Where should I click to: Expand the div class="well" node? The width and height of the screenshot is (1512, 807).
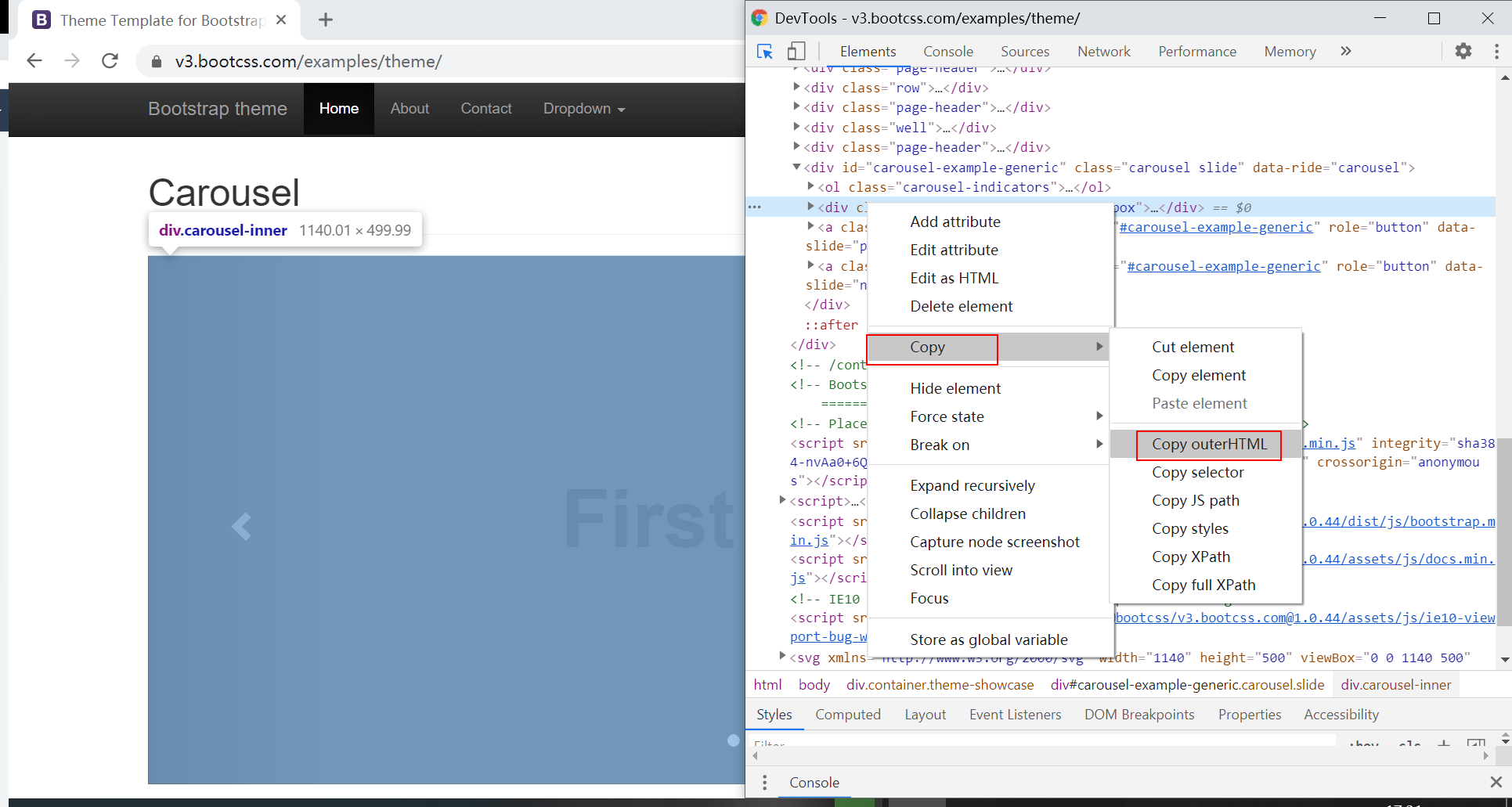tap(796, 127)
